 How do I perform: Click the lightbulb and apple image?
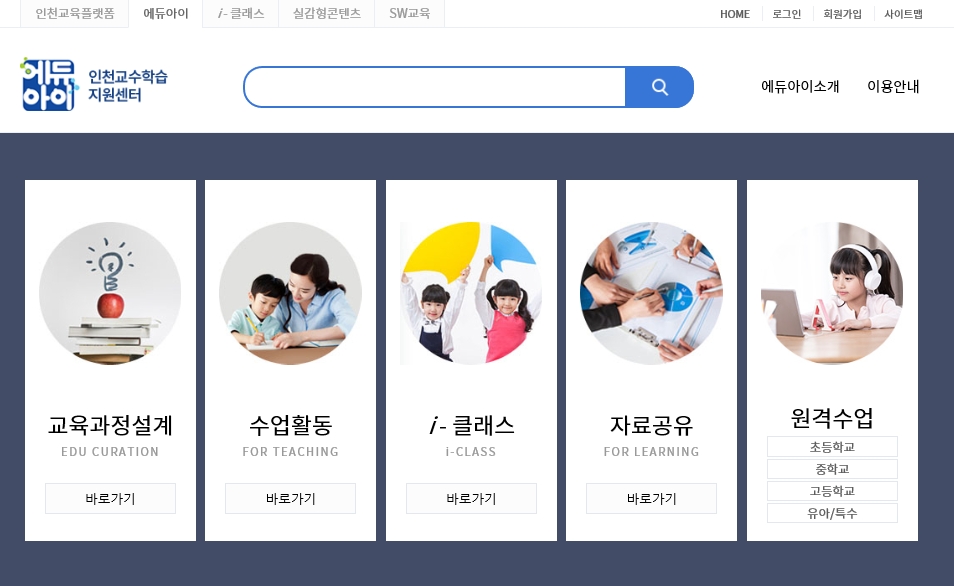click(x=110, y=293)
